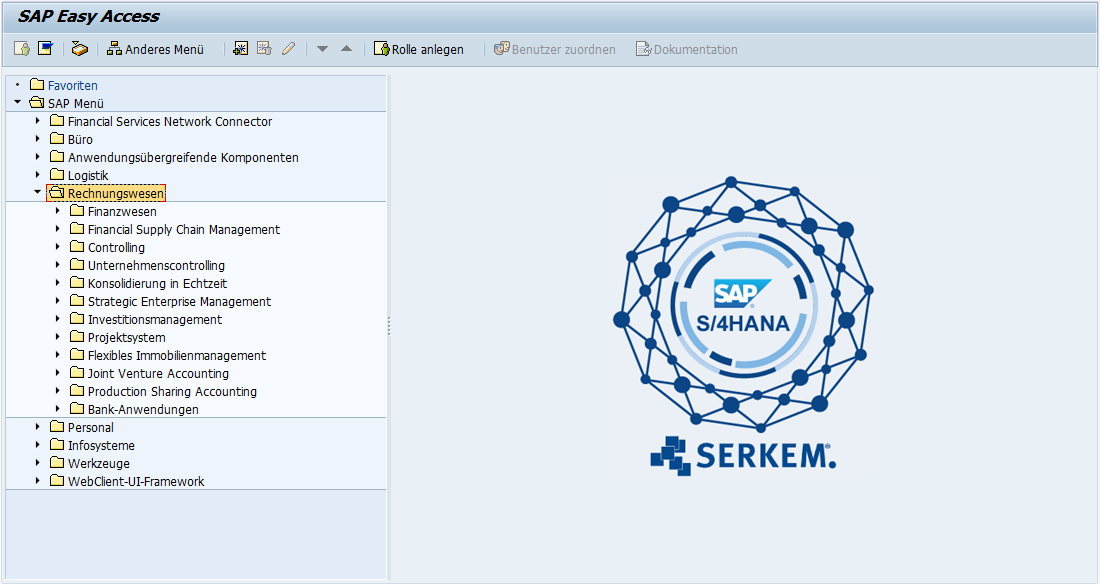
Task: Select the WebClient-UI-Framework tree item
Action: (135, 481)
